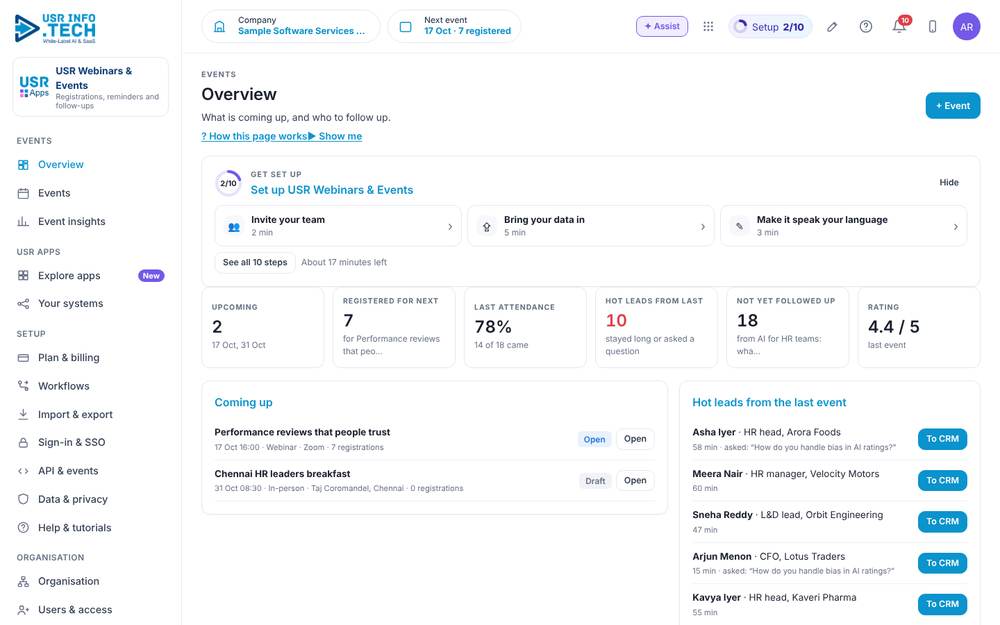Viewport: 1000px width, 625px height.
Task: Click the Help & tutorials circle icon
Action: [x=23, y=527]
